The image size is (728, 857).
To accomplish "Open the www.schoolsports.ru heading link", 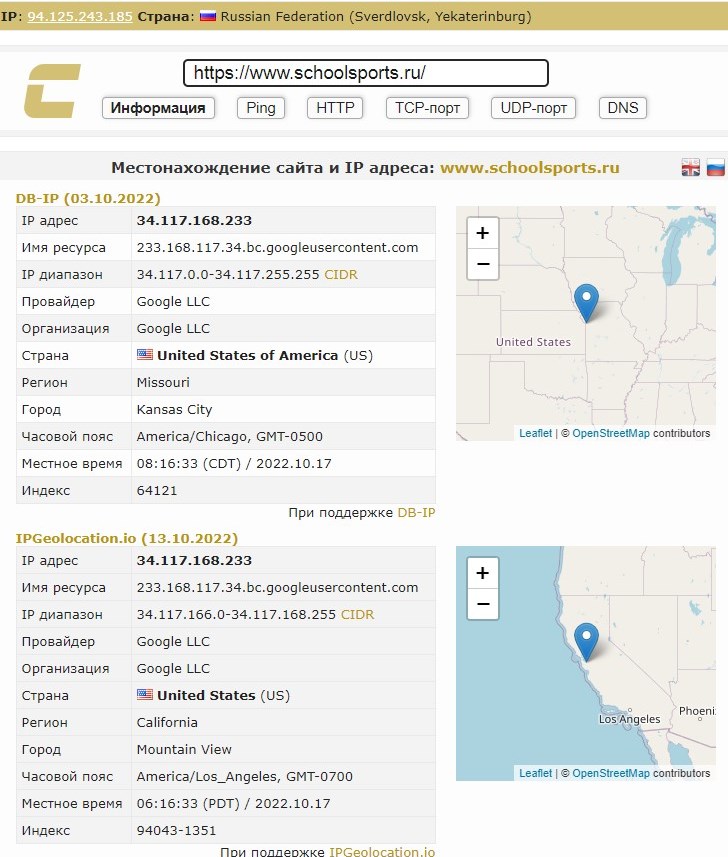I will [x=530, y=168].
